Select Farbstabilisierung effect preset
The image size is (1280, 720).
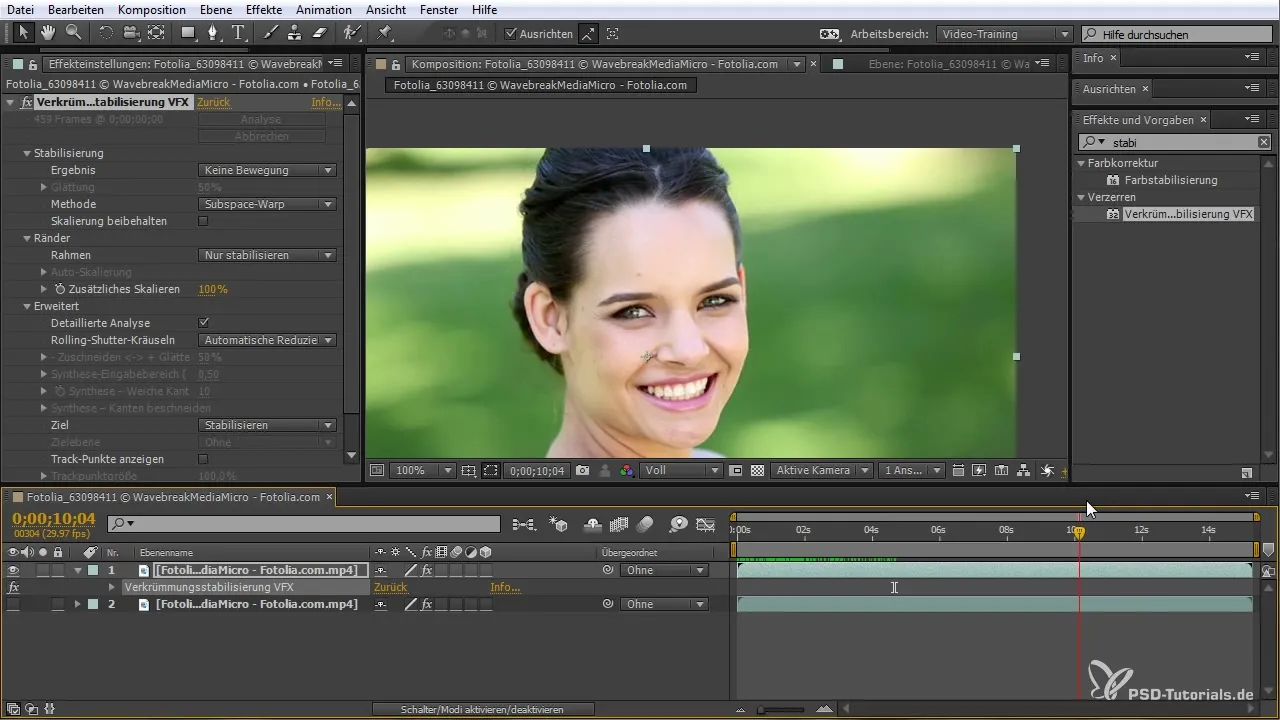tap(1171, 180)
